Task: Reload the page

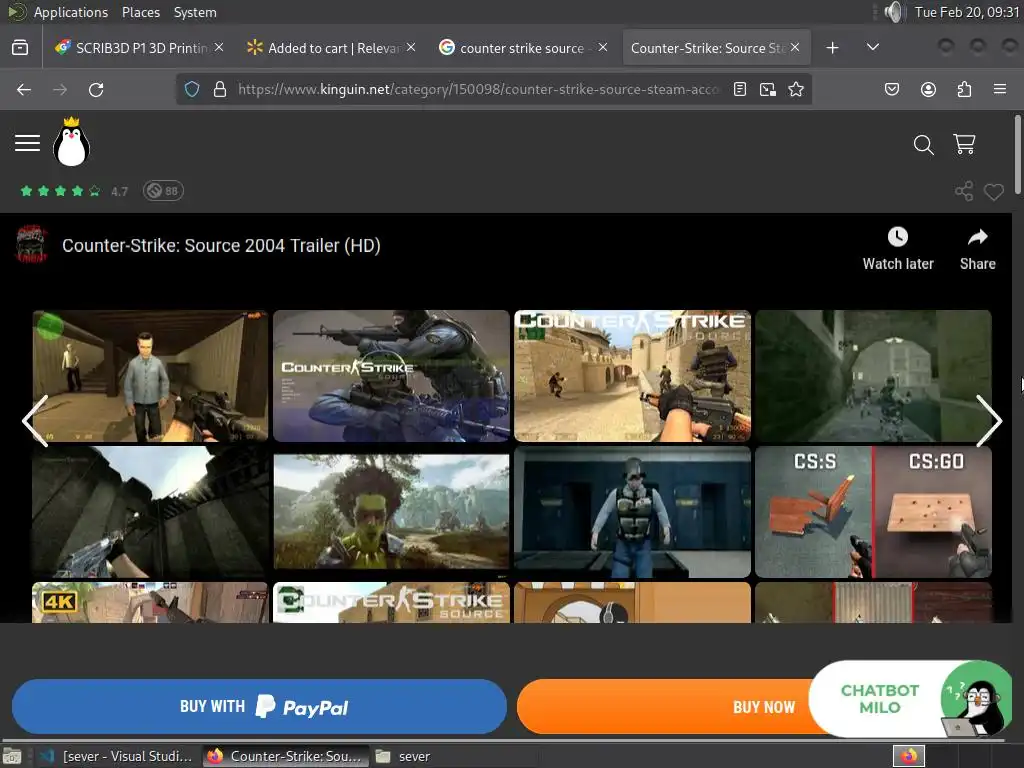Action: click(x=96, y=89)
